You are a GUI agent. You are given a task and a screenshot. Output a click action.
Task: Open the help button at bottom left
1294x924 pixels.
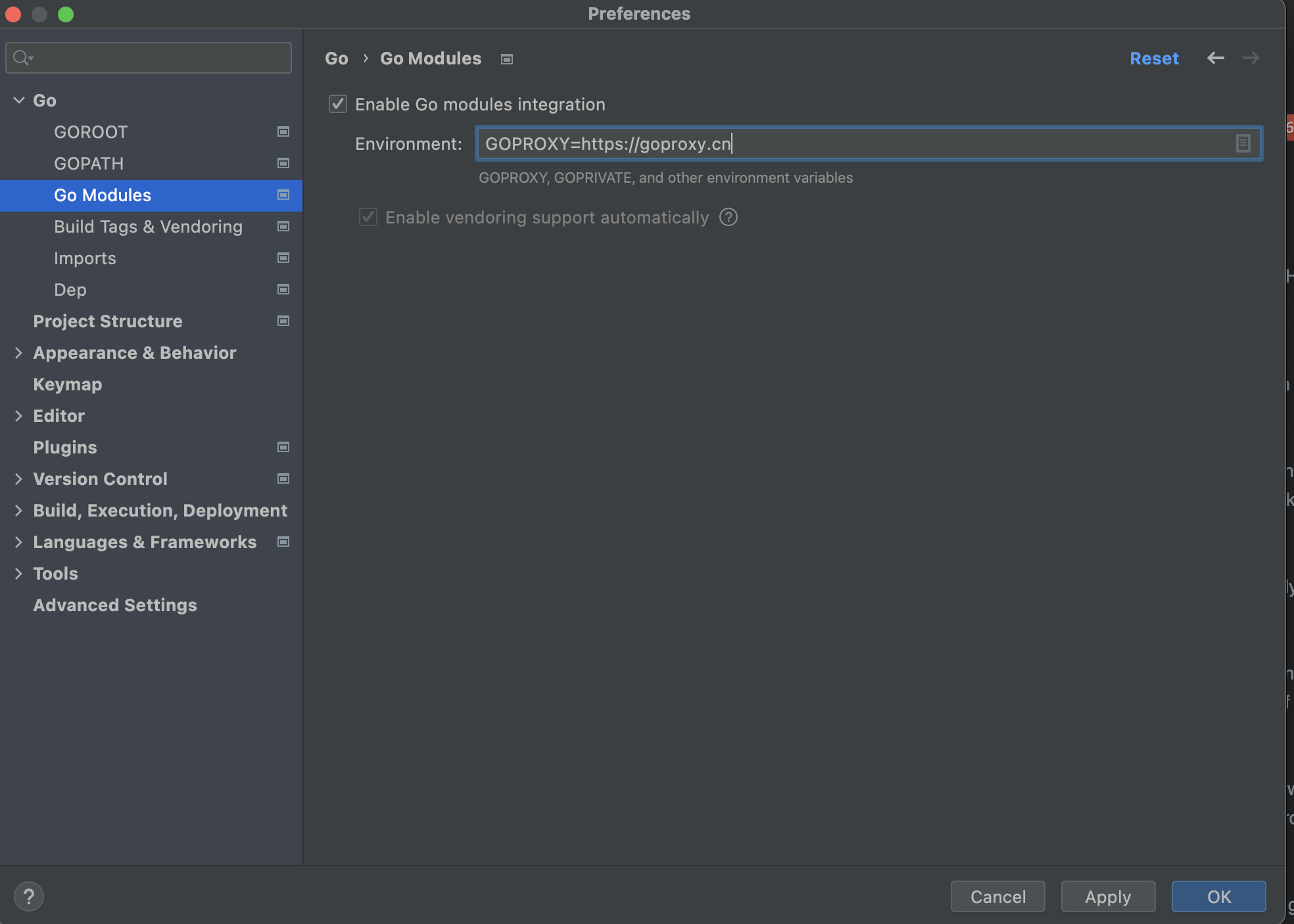point(29,896)
